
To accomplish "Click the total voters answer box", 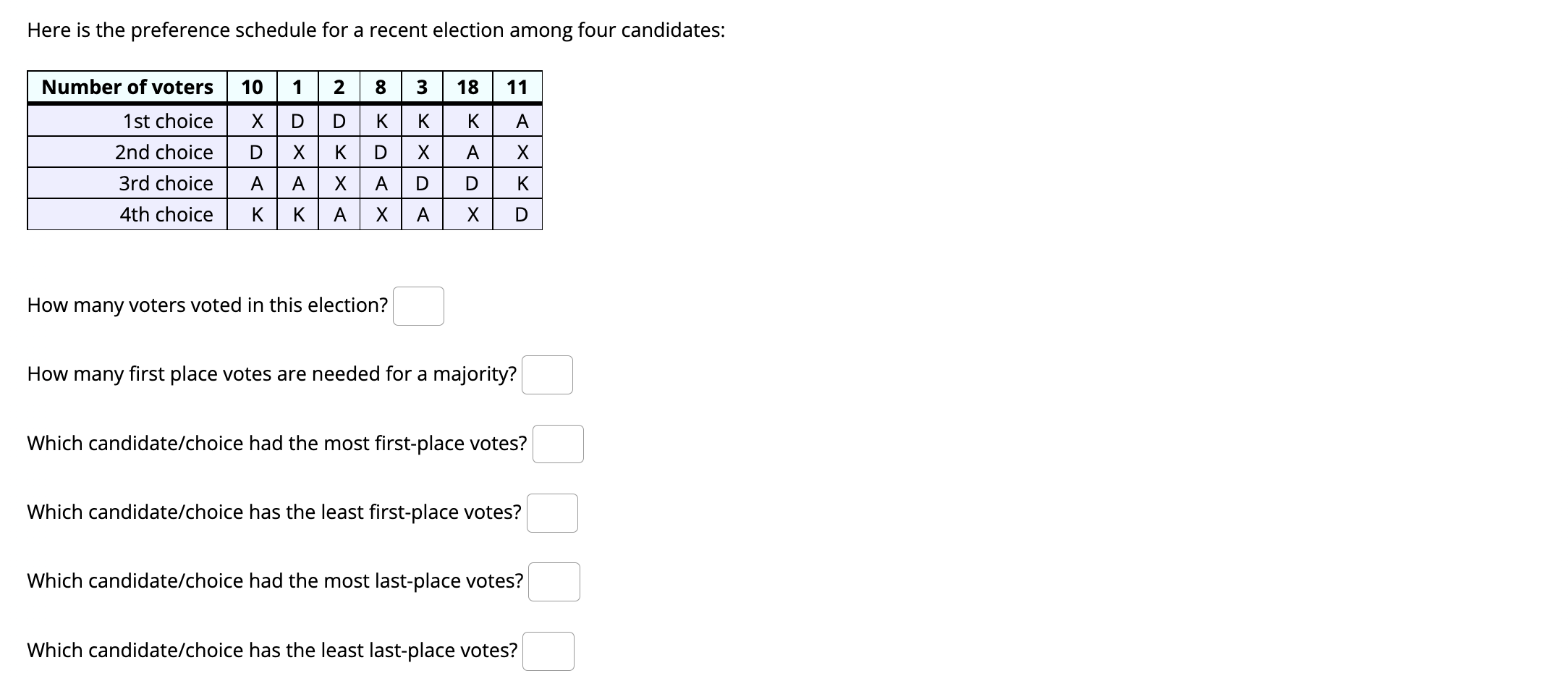I will click(418, 306).
